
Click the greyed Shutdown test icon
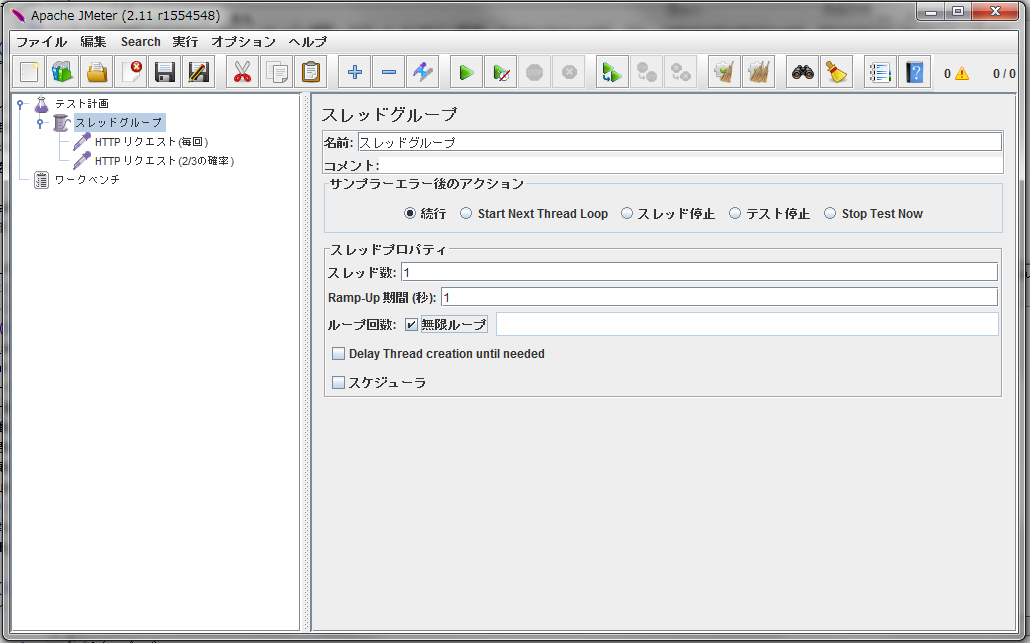point(569,72)
